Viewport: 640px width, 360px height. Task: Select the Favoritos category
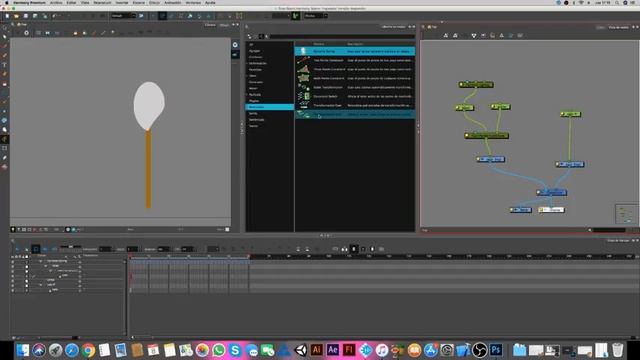tap(255, 70)
